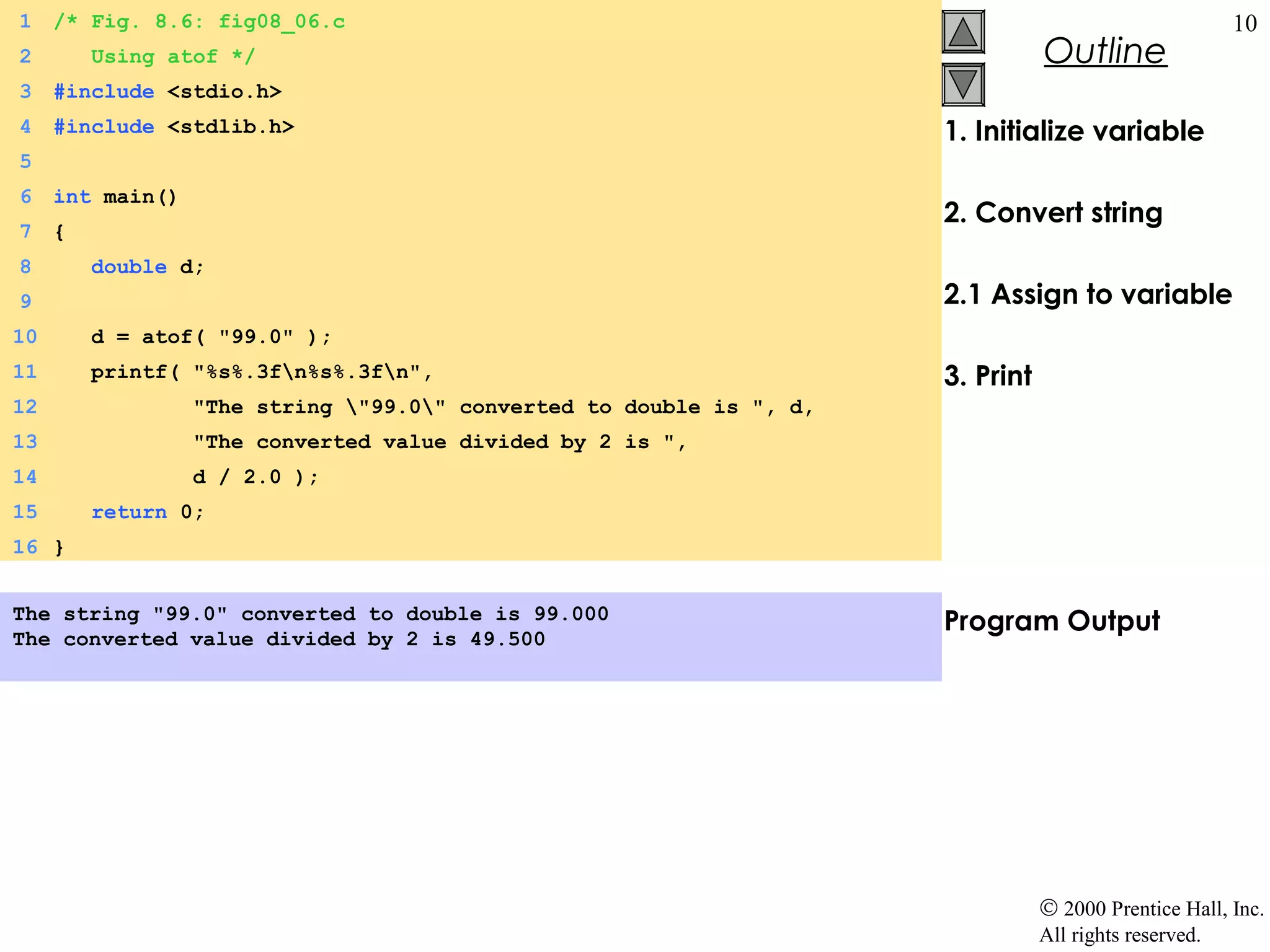Viewport: 1270px width, 952px height.
Task: Click the 'd = atof( "99.0" );' statement
Action: (x=211, y=337)
